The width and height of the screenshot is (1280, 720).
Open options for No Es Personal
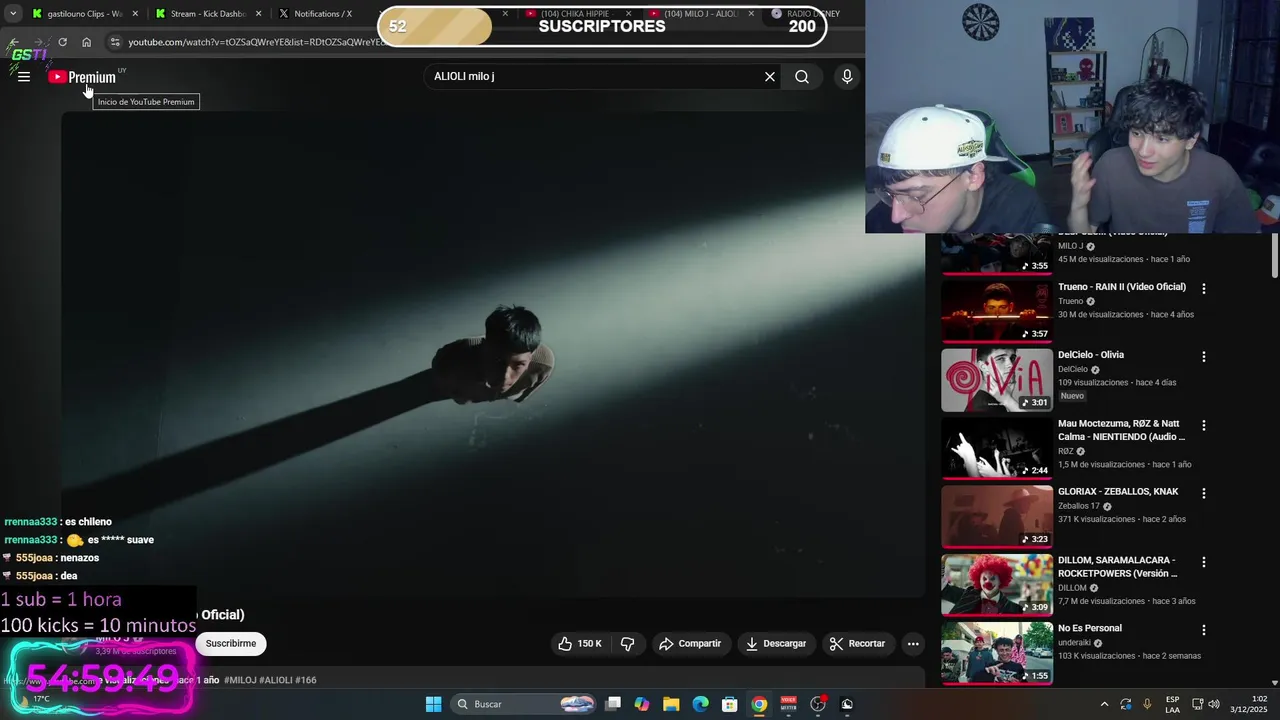point(1204,630)
